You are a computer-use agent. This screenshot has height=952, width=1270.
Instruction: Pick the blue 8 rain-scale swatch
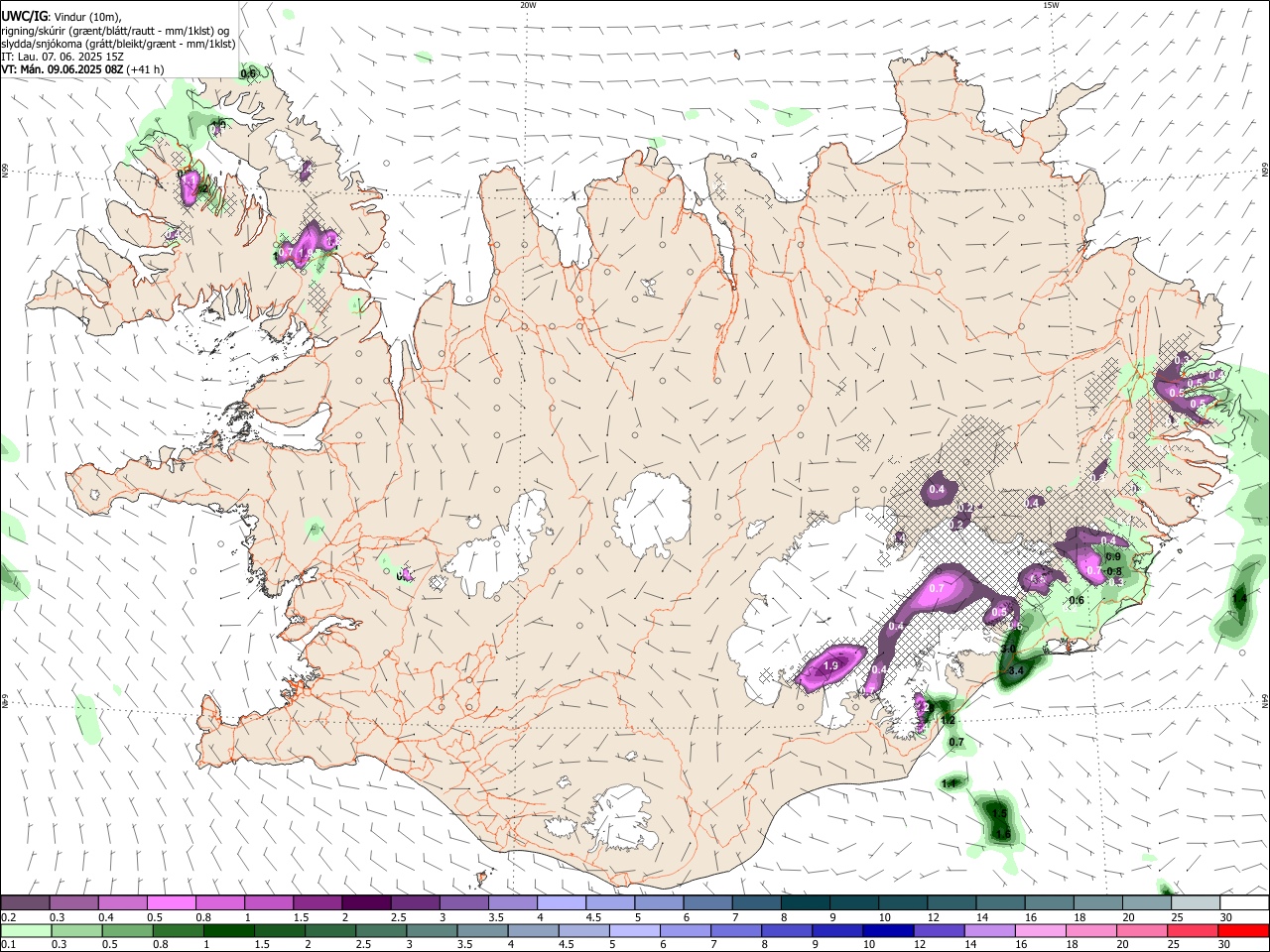click(787, 930)
